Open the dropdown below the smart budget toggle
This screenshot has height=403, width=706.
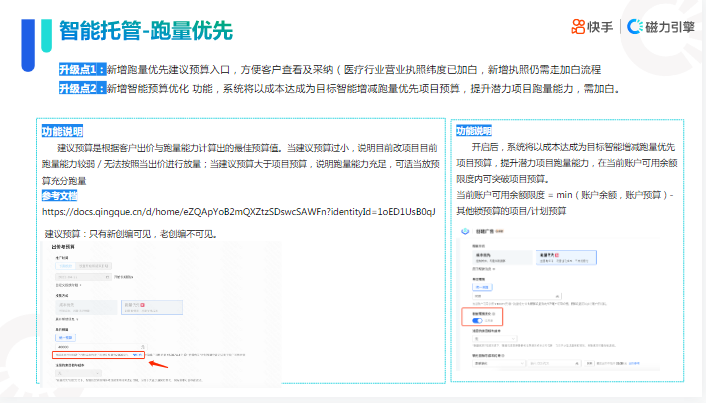tap(494, 339)
